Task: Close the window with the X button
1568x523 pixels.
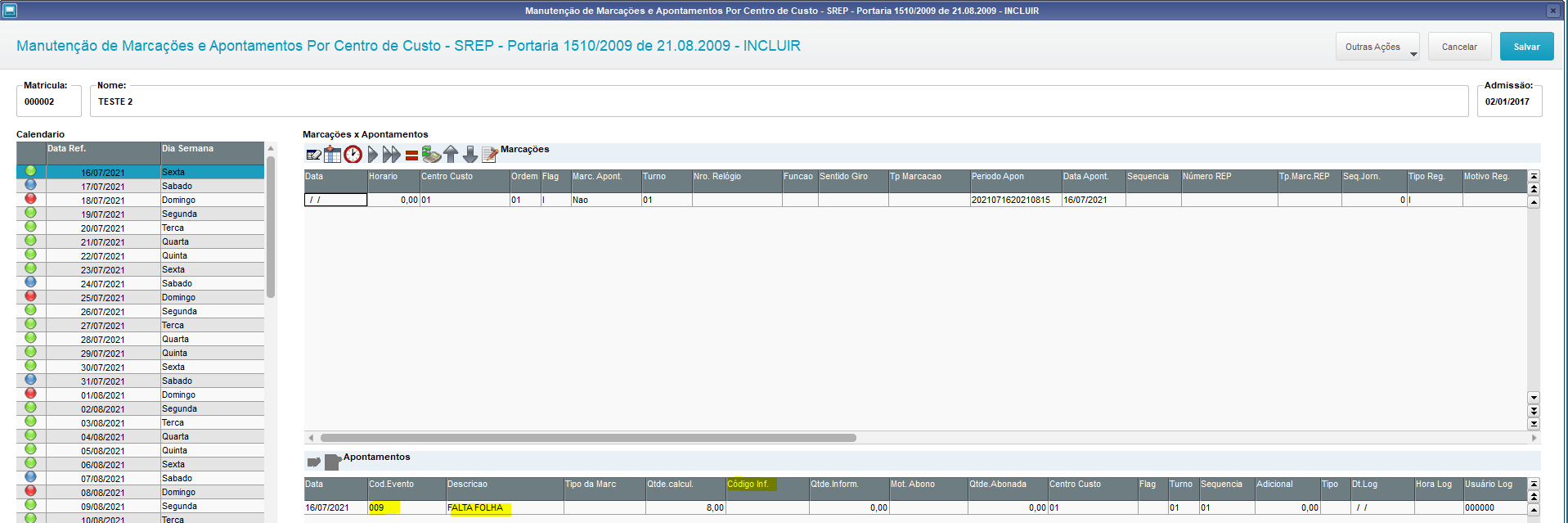Action: click(1552, 11)
